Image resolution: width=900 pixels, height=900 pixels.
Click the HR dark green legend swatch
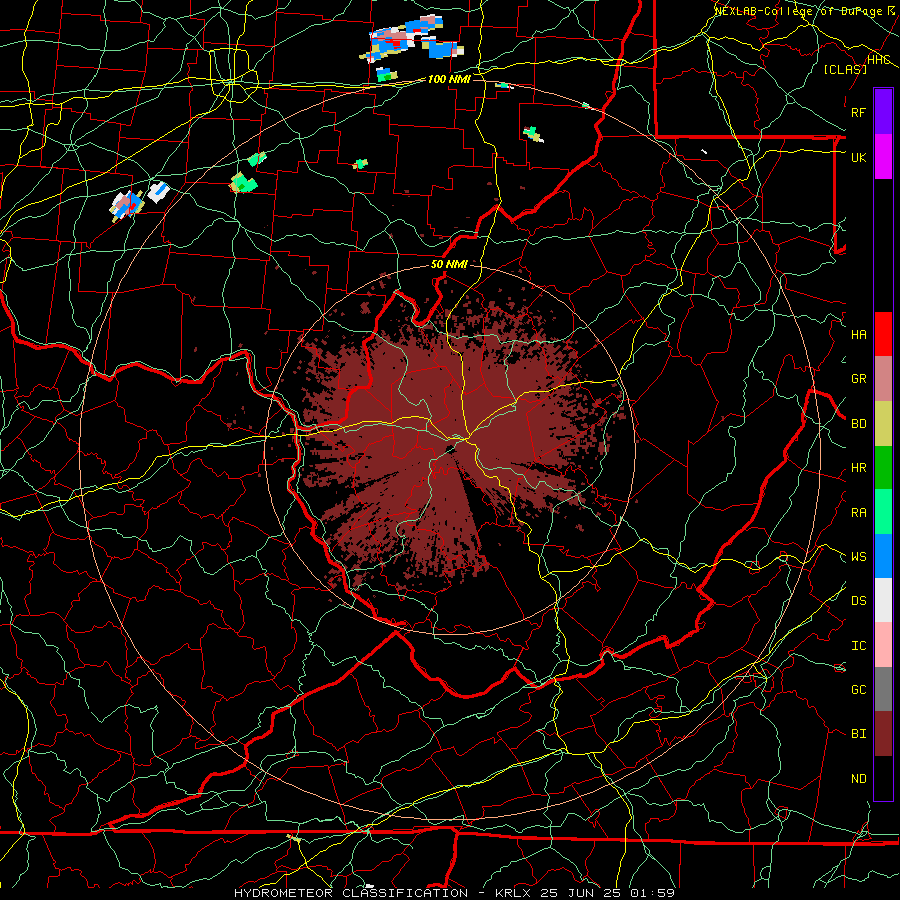pos(883,468)
